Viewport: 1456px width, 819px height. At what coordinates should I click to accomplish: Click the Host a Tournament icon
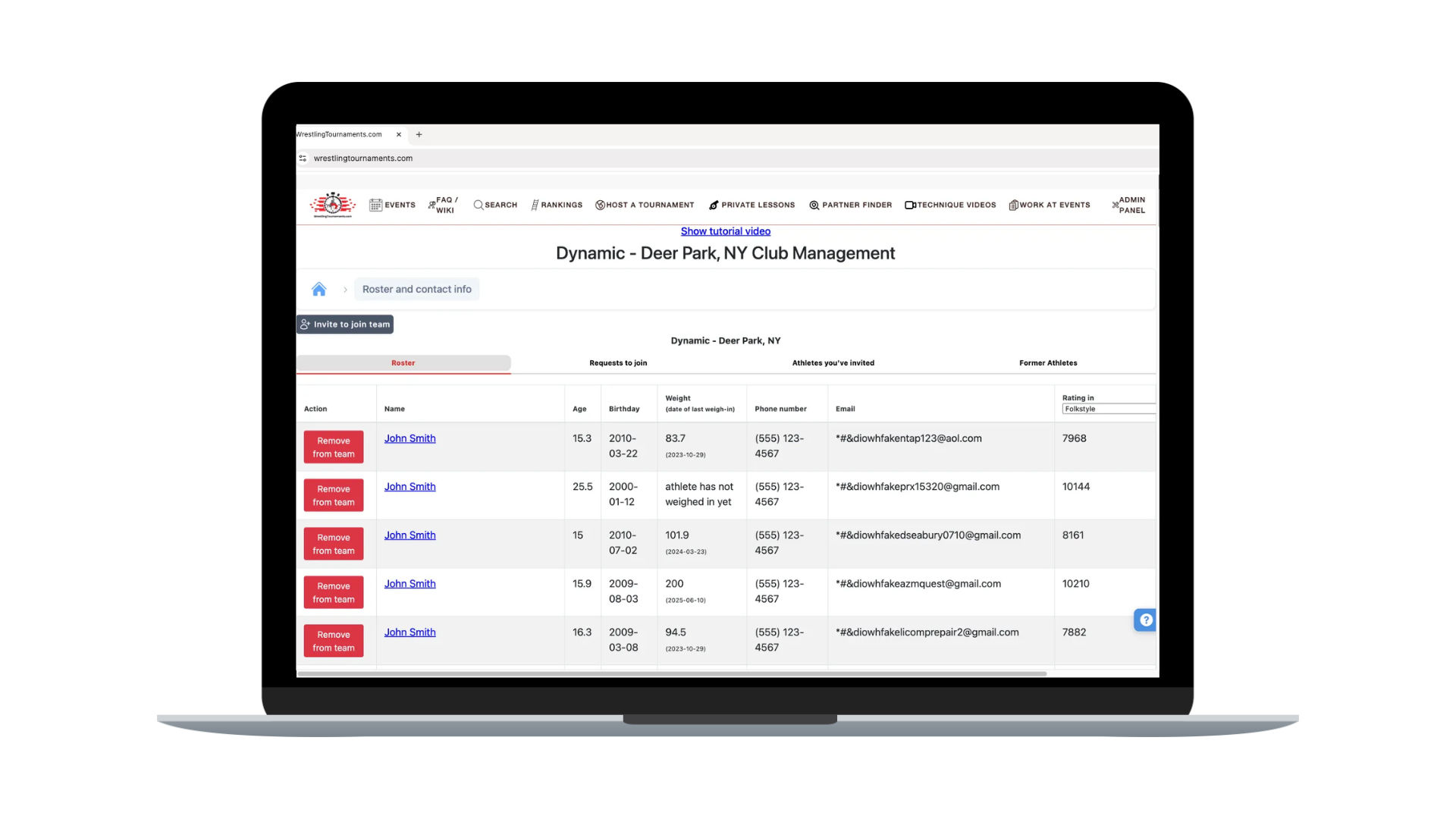click(x=600, y=205)
